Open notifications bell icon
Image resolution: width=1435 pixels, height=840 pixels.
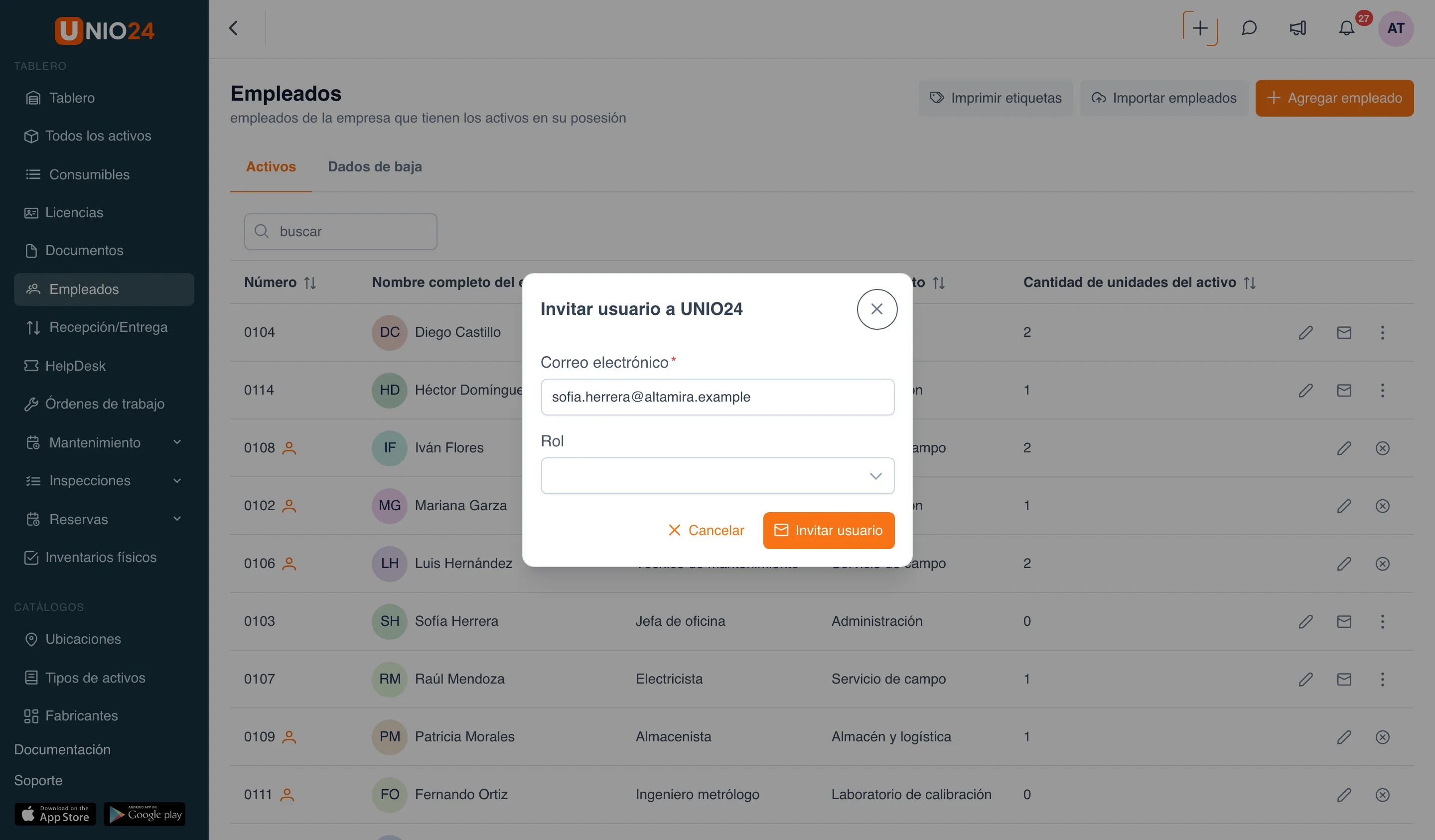[x=1346, y=28]
